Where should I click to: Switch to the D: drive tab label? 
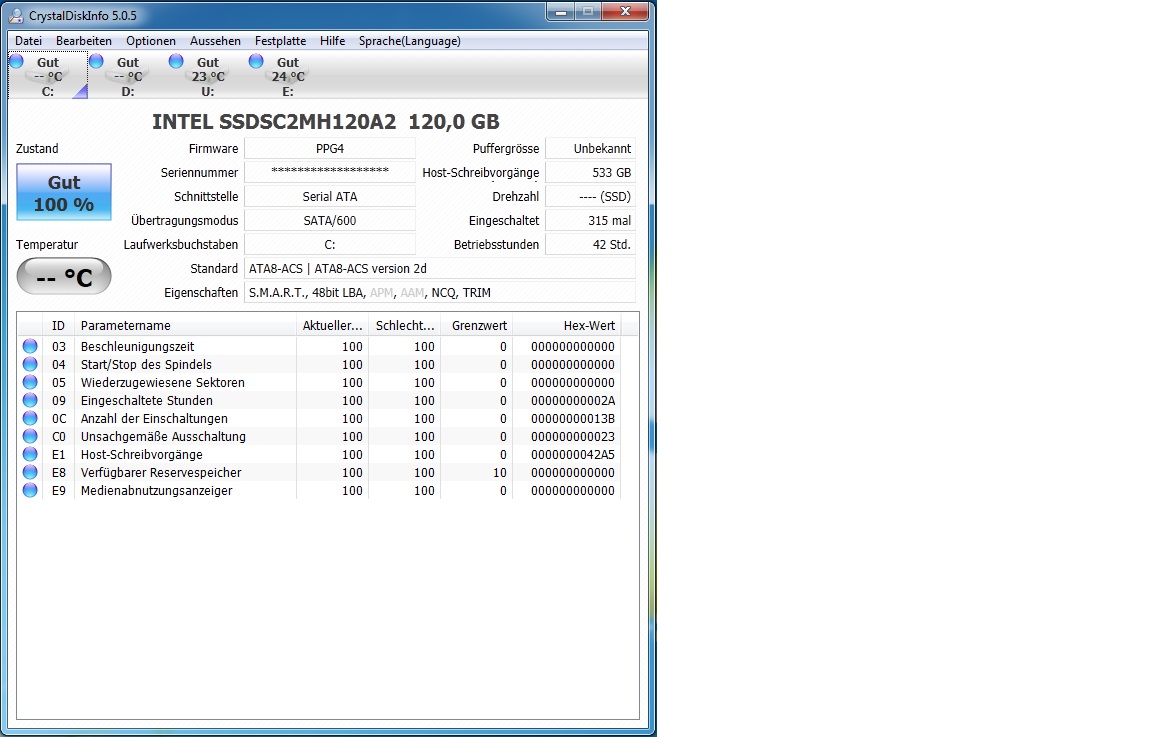click(128, 92)
